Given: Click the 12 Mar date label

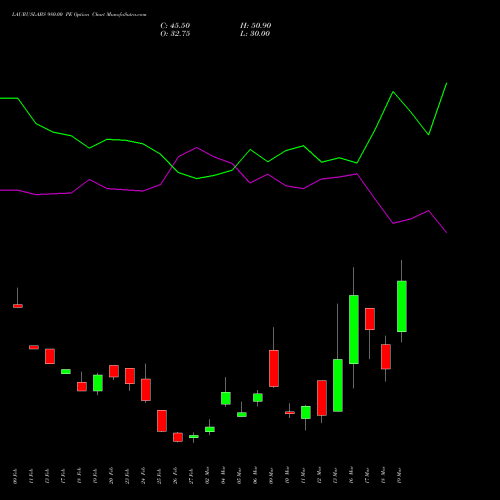Looking at the screenshot, I should (319, 476).
